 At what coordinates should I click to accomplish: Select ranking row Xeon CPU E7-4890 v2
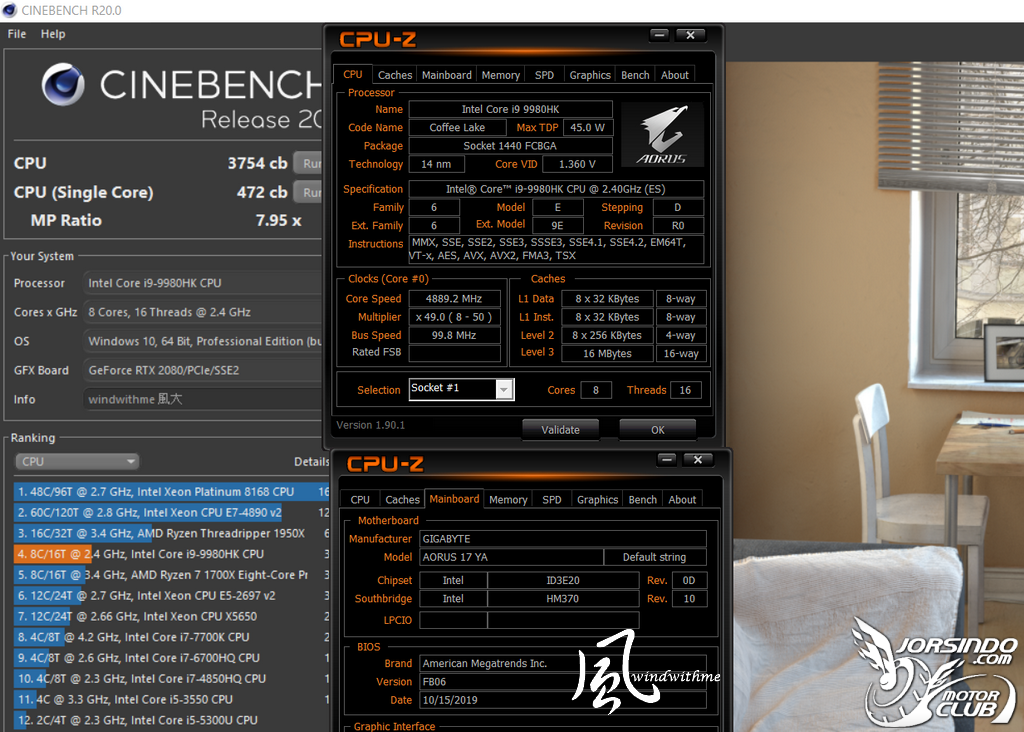[171, 513]
